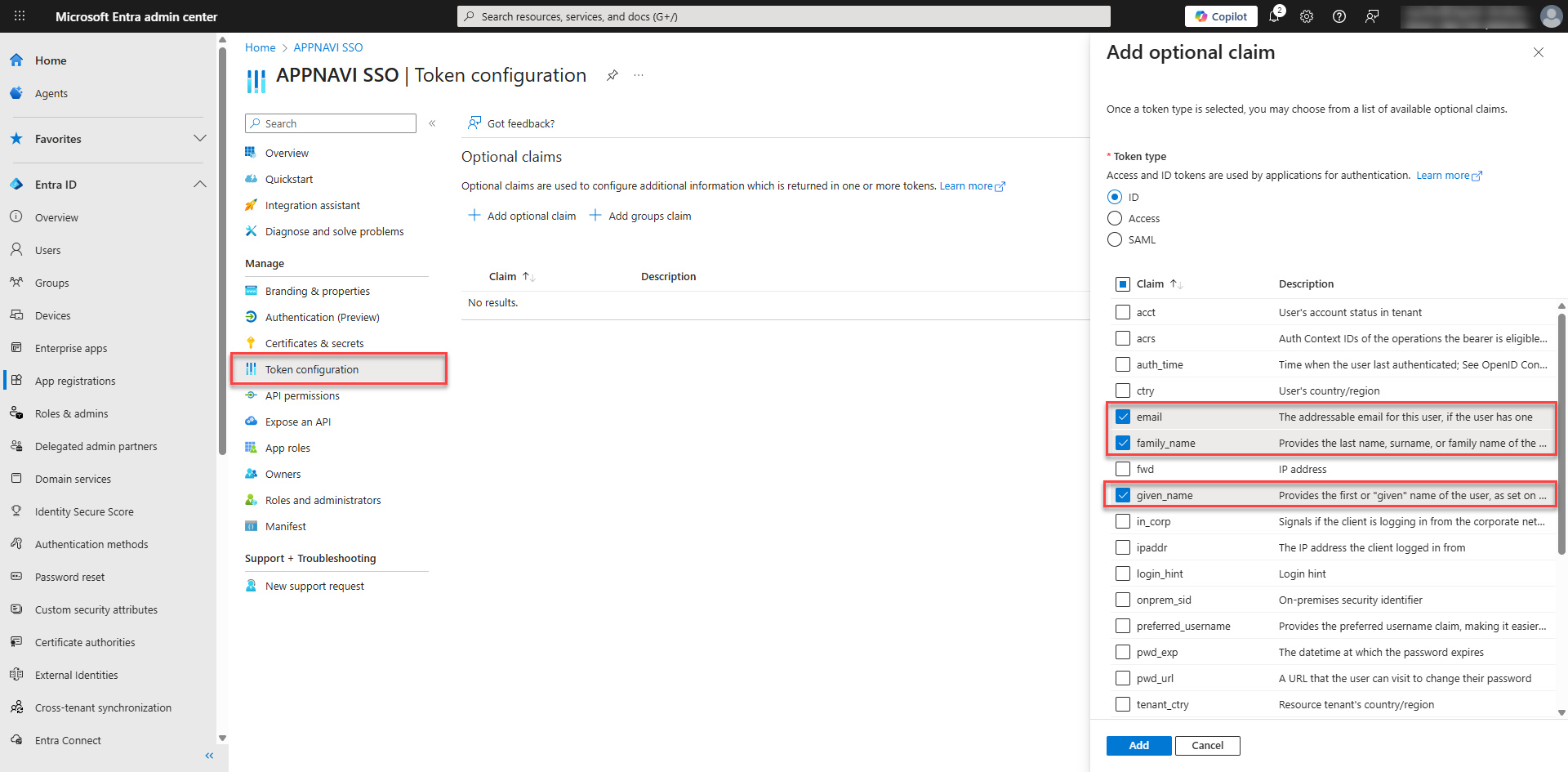Viewport: 1568px width, 772px height.
Task: Select the Access token type radio
Action: tap(1115, 218)
